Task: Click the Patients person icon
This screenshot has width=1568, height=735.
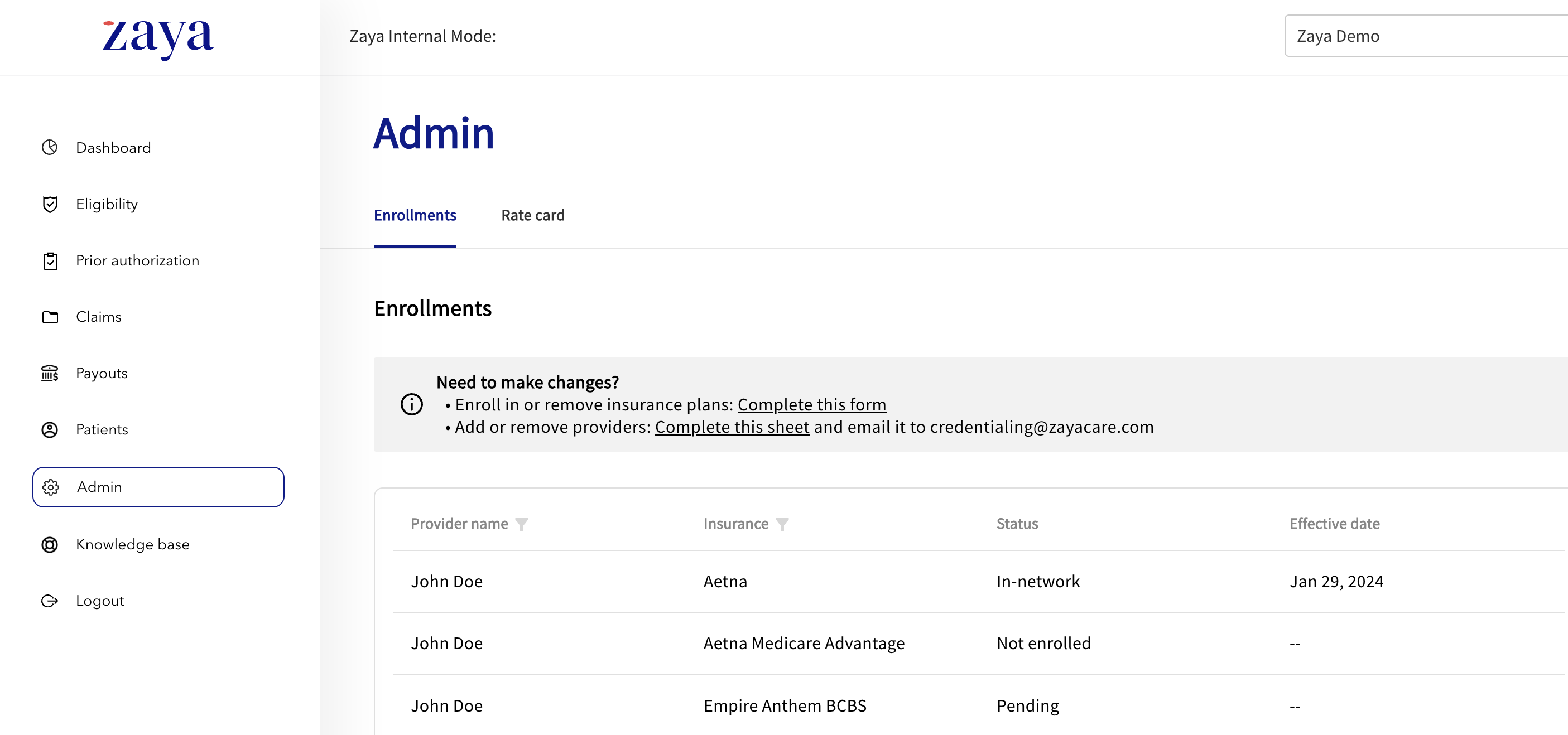Action: click(x=49, y=429)
